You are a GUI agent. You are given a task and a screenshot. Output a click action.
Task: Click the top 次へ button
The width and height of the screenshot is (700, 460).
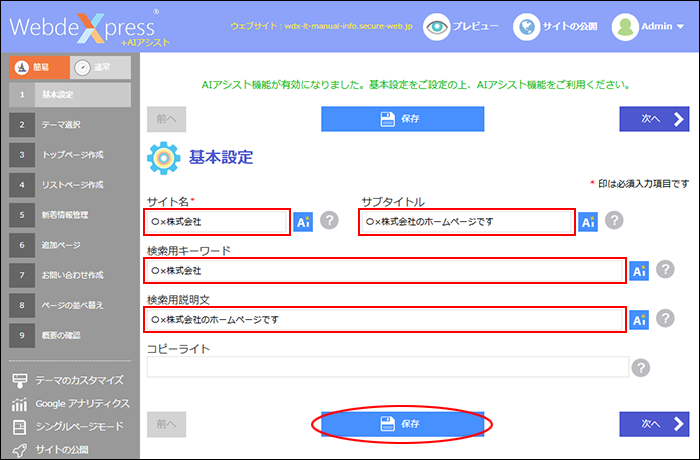point(653,119)
